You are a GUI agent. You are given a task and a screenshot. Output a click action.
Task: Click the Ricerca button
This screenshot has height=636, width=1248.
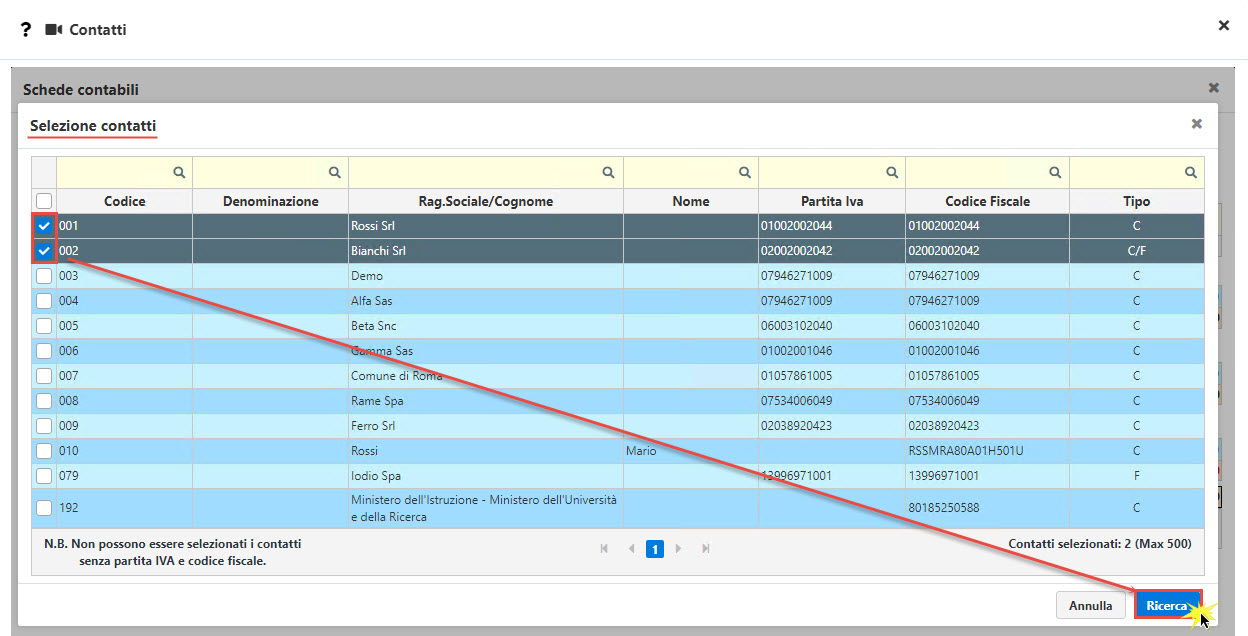click(1168, 605)
